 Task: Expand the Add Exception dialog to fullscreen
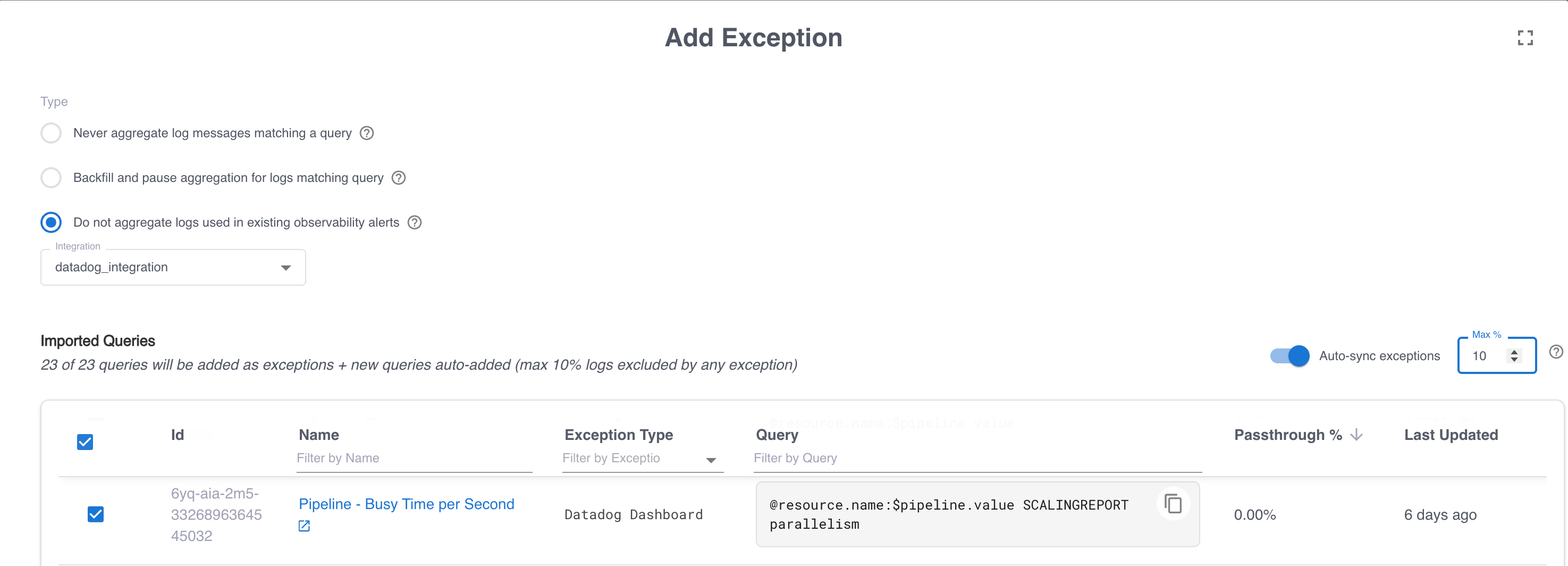[1525, 37]
